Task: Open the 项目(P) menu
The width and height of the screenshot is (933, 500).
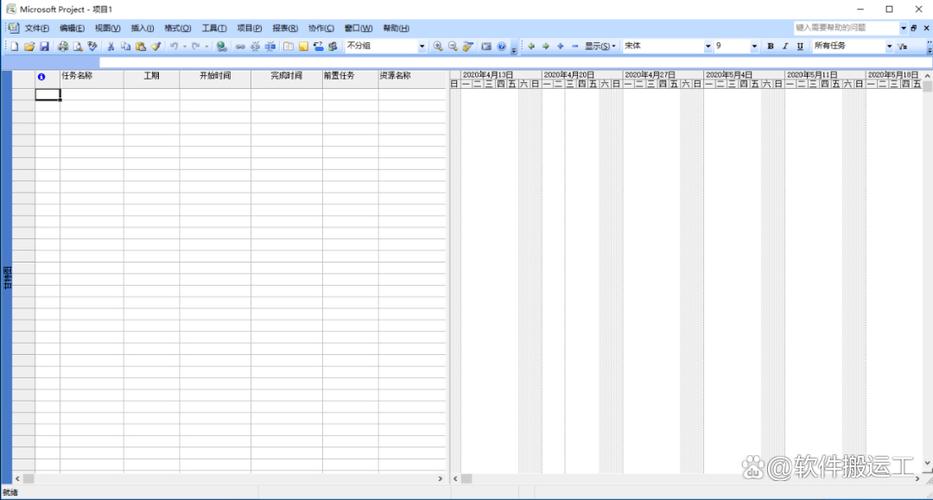Action: 249,28
